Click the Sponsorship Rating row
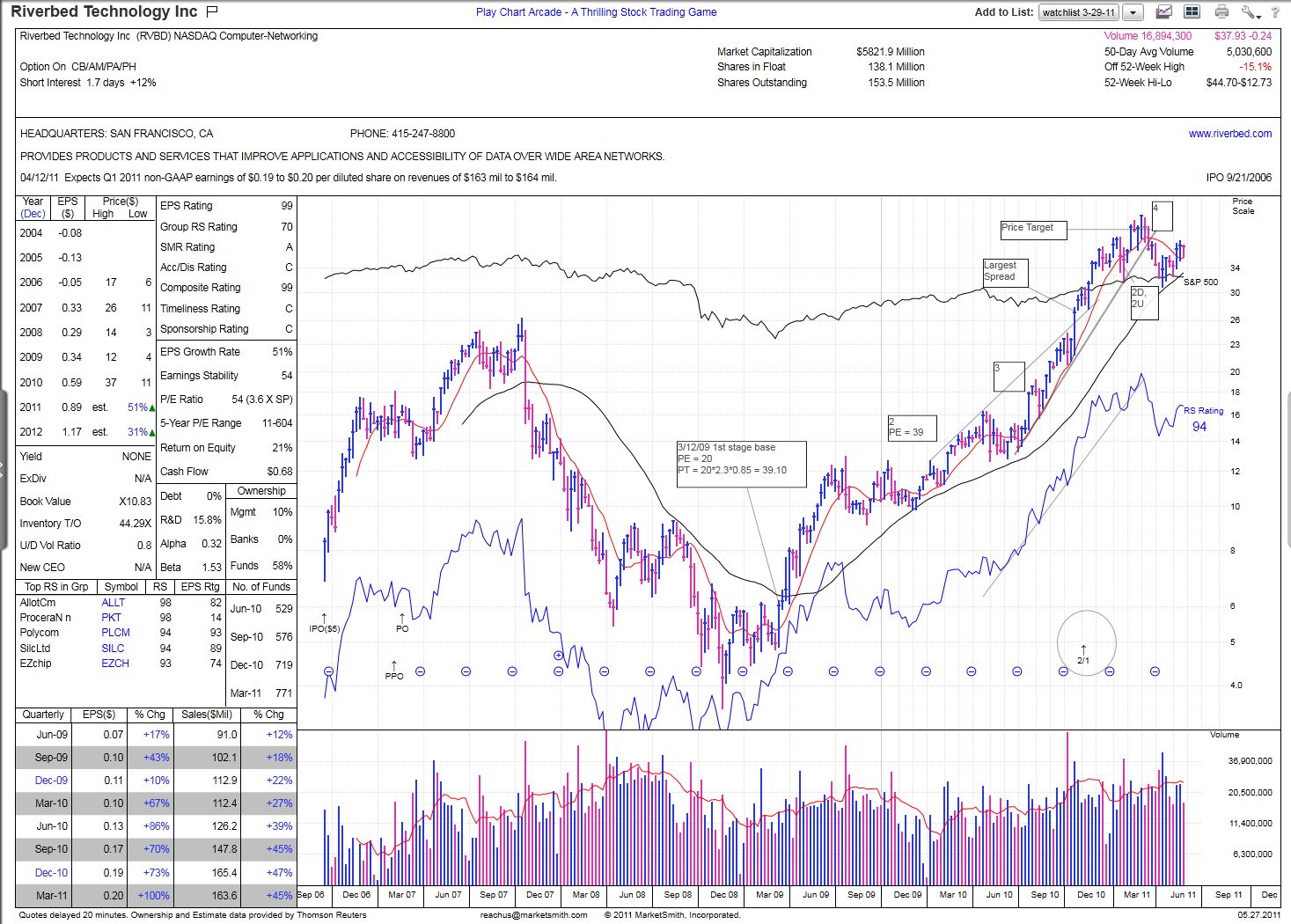The height and width of the screenshot is (924, 1291). coord(226,329)
